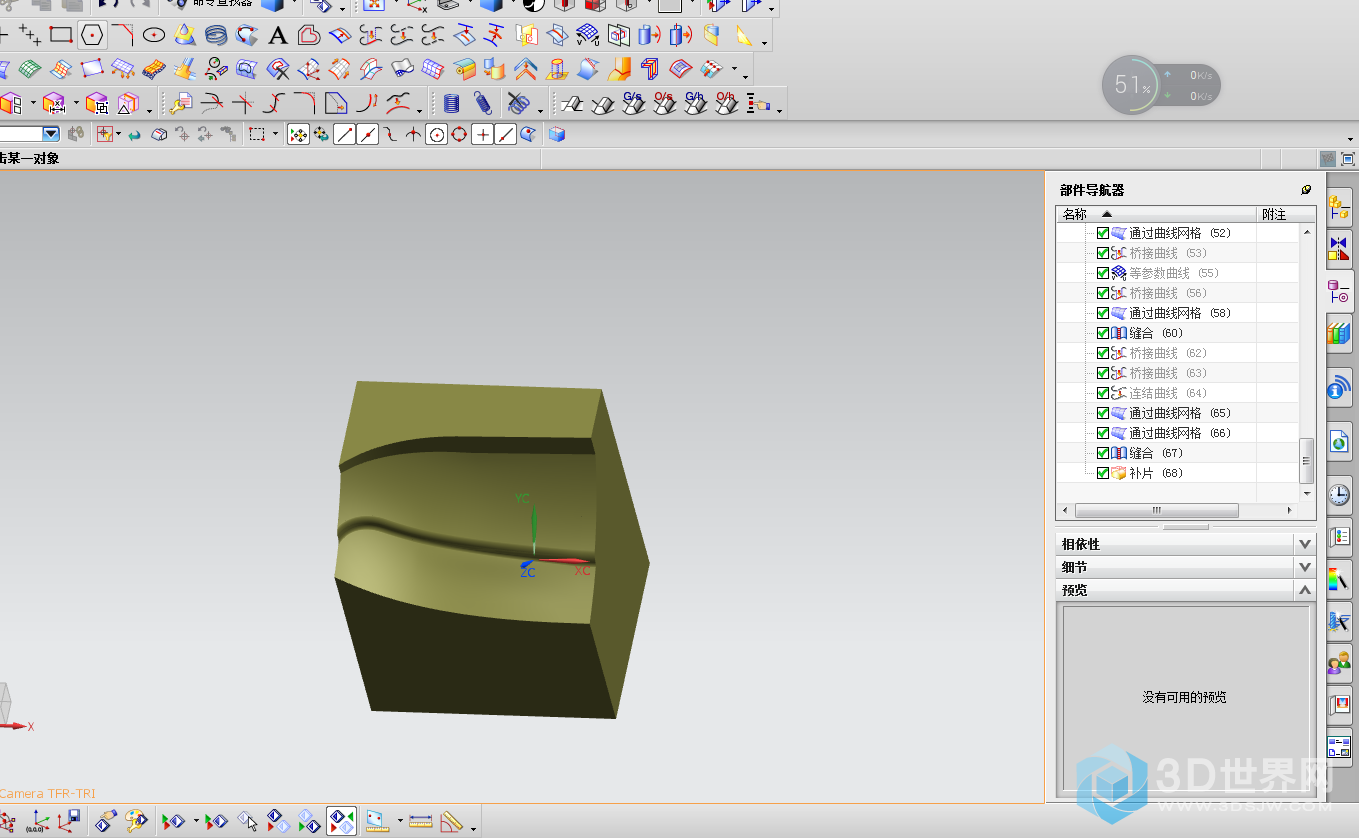Image resolution: width=1359 pixels, height=838 pixels.
Task: Click the rectangle selection tool icon
Action: click(257, 134)
